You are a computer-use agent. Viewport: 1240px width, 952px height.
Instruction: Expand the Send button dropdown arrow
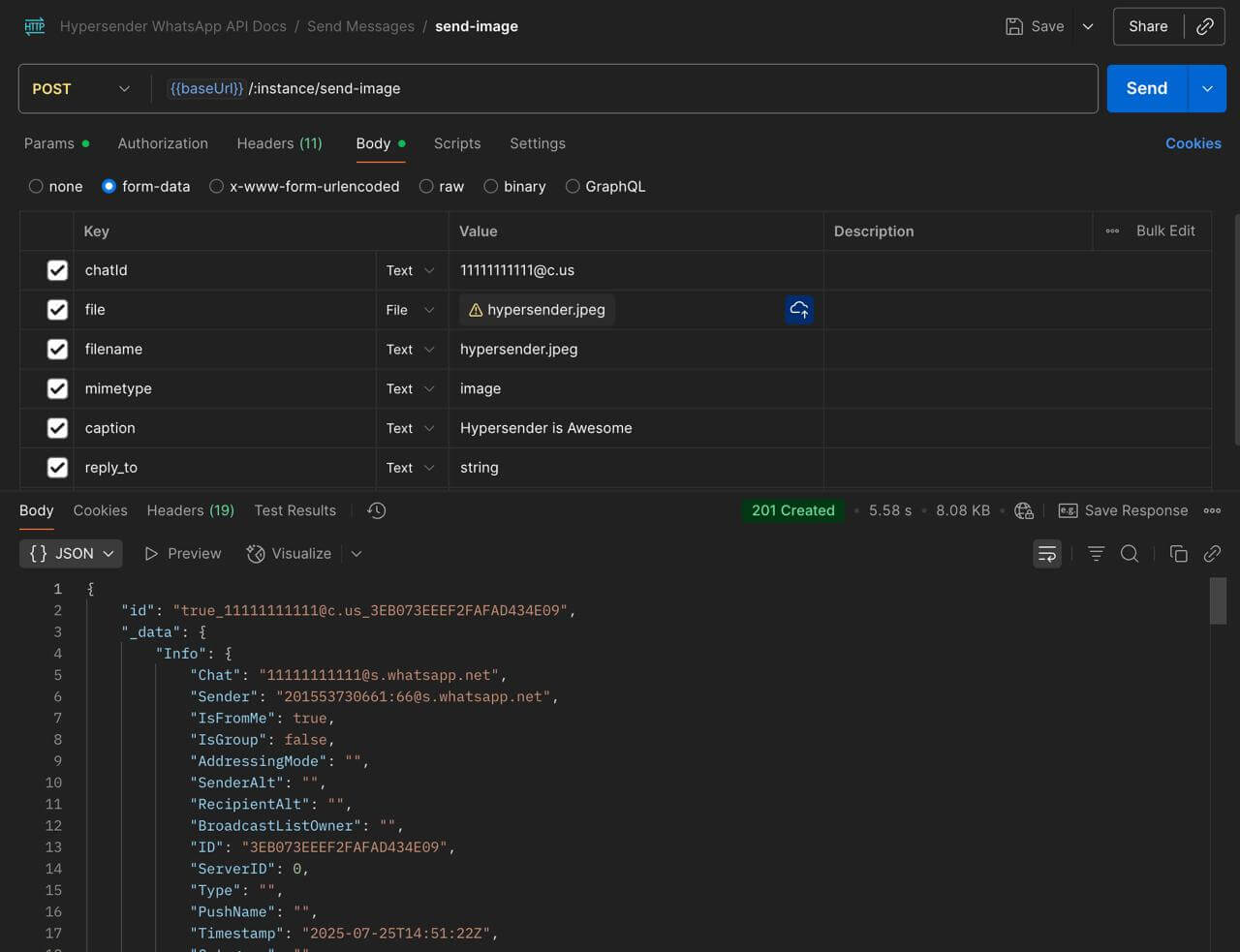pos(1207,88)
